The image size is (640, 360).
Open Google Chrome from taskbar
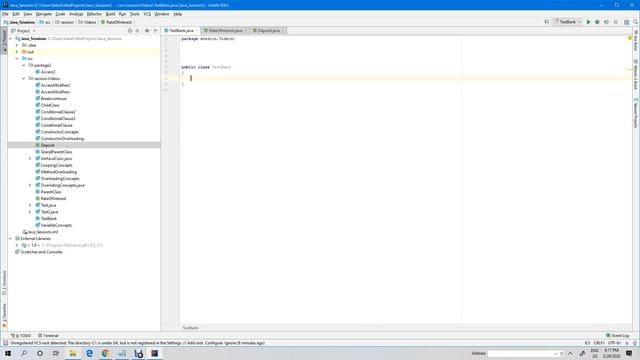point(105,353)
